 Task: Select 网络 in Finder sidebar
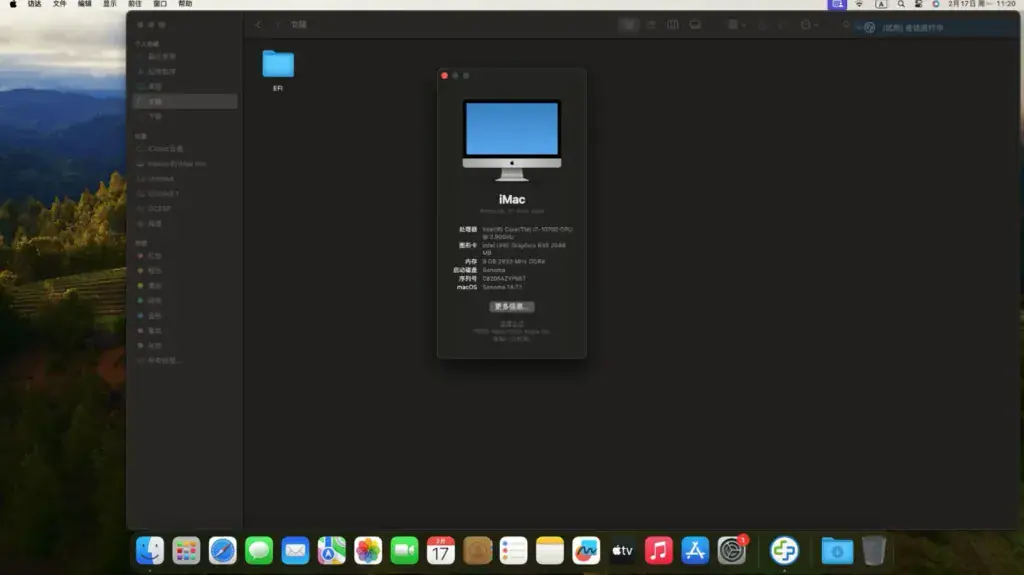point(185,223)
